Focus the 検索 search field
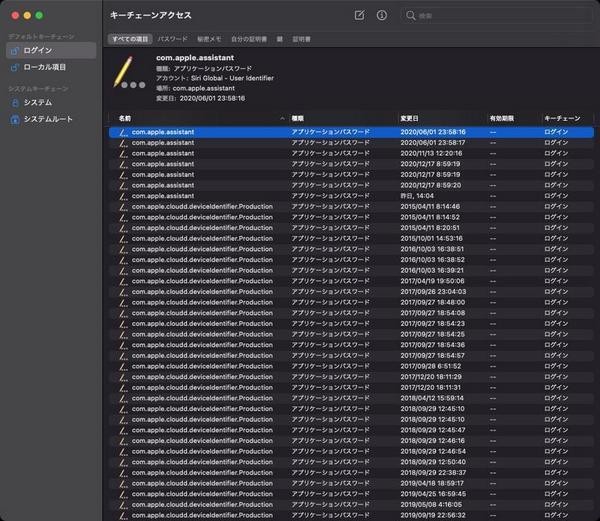 point(497,16)
